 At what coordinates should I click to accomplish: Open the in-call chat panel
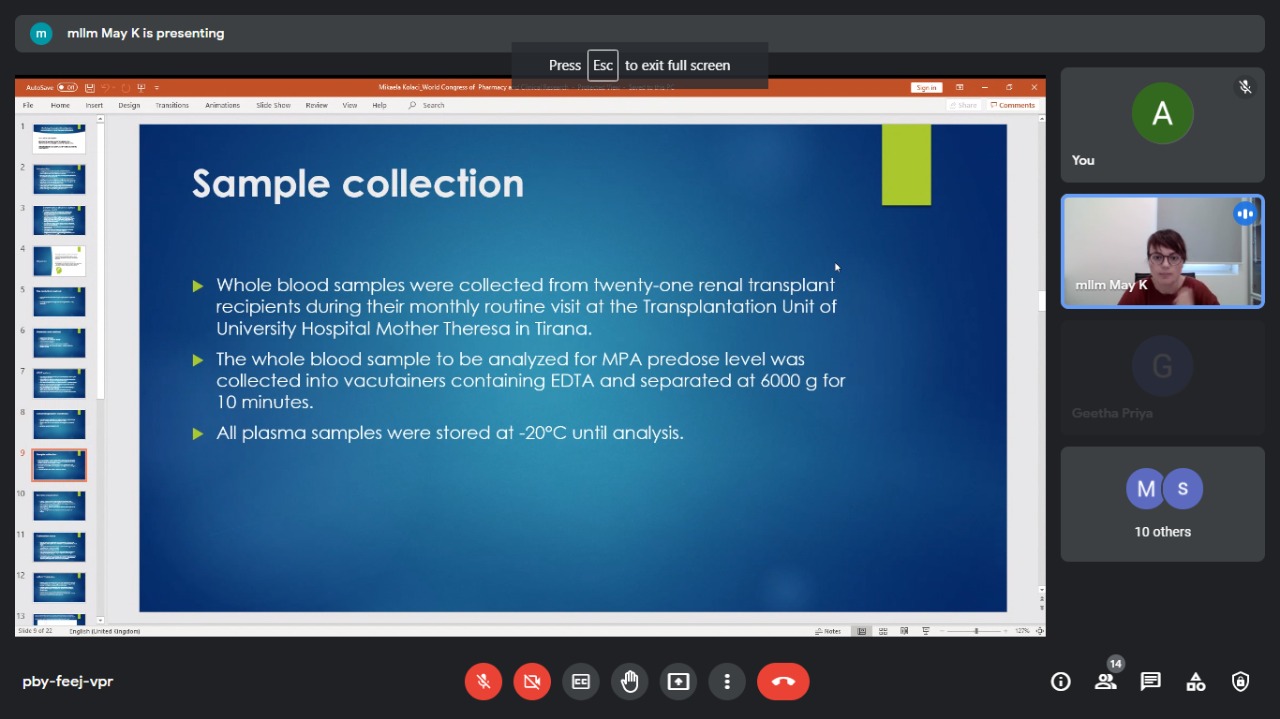point(1151,682)
